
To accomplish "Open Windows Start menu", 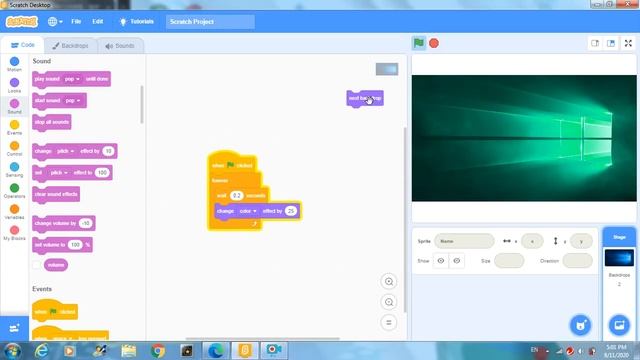I will tap(13, 351).
